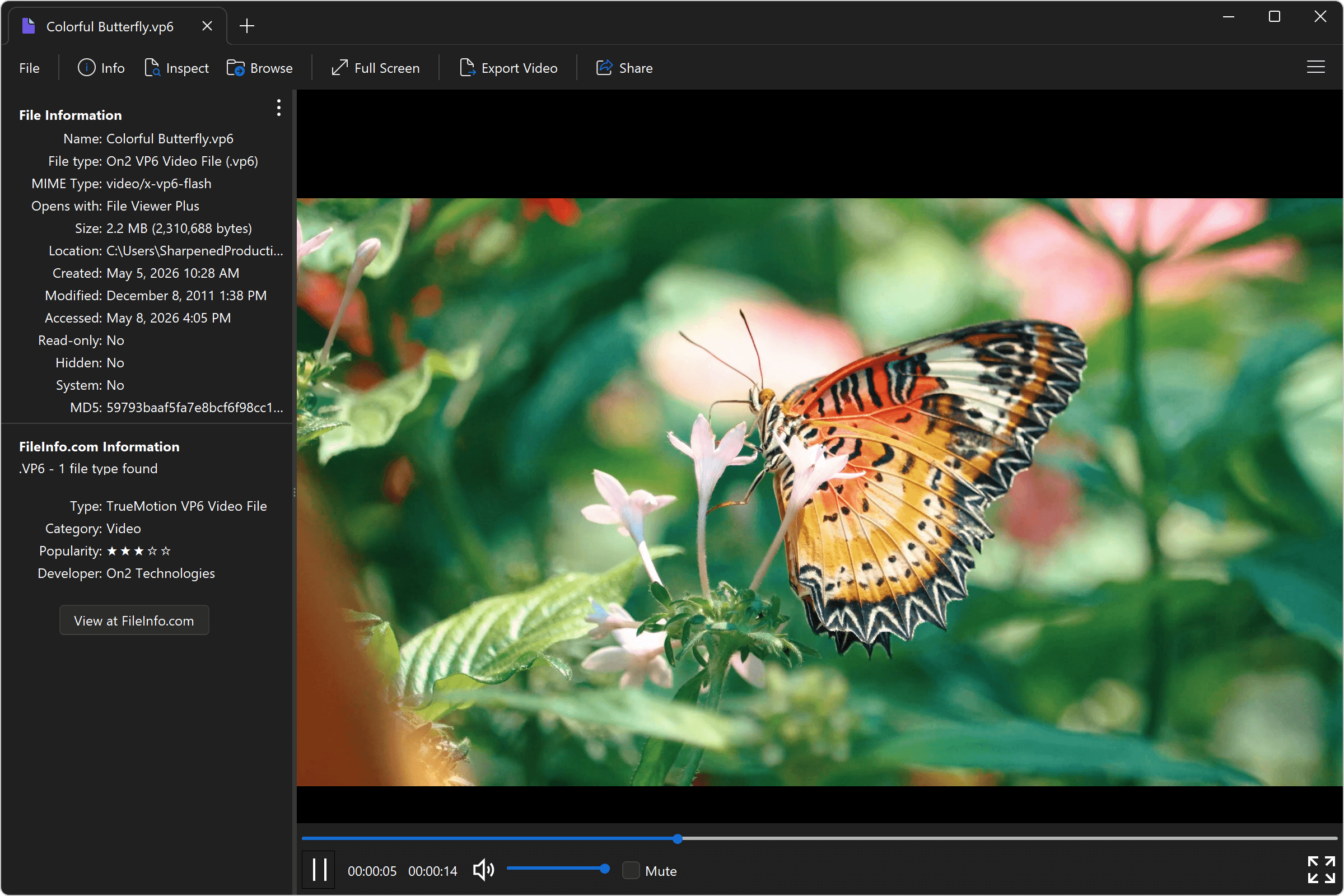Add a new tab with the plus button
This screenshot has height=896, width=1344.
pos(247,26)
